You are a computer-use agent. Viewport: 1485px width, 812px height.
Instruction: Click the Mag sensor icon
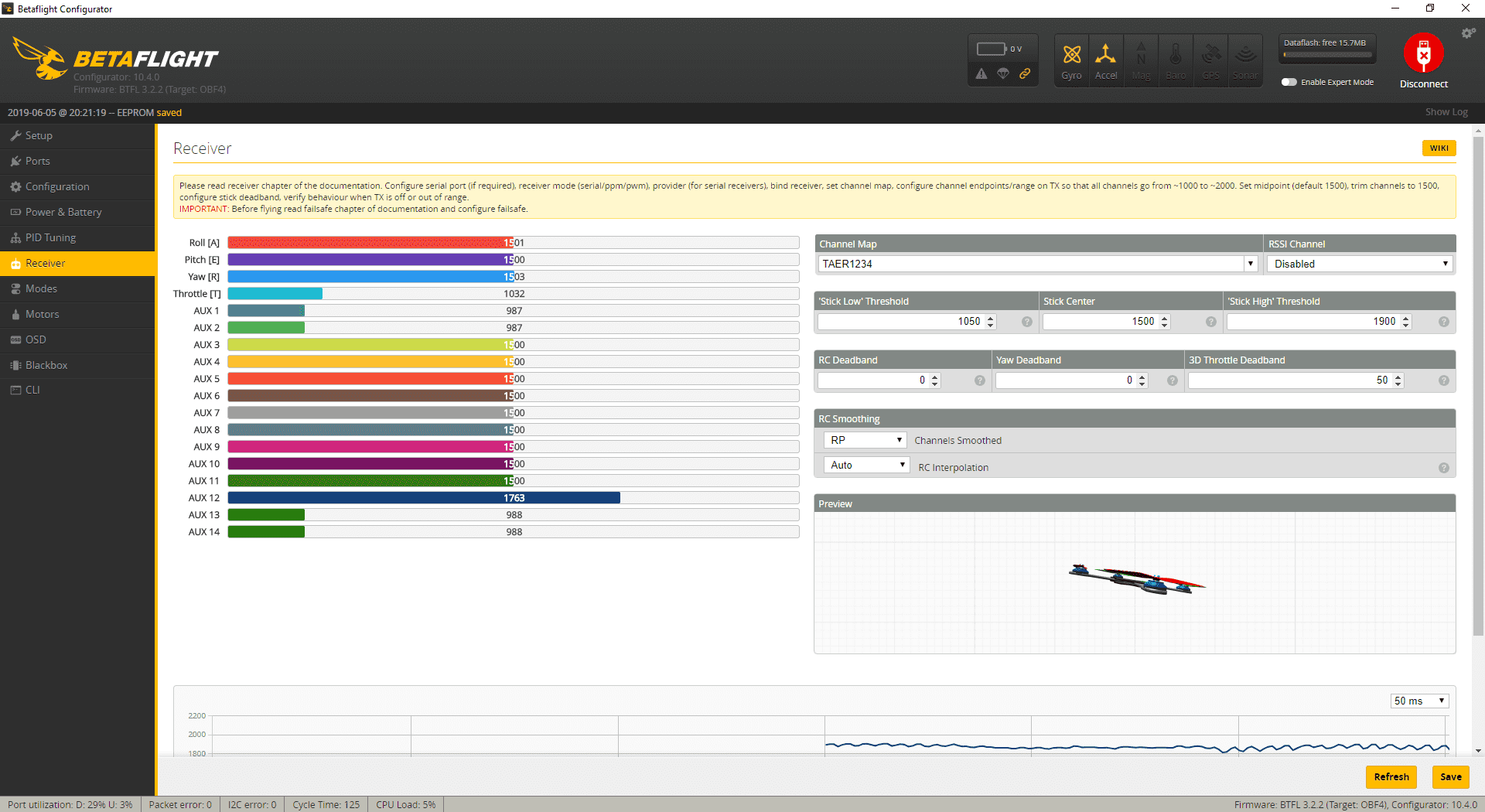(x=1141, y=60)
